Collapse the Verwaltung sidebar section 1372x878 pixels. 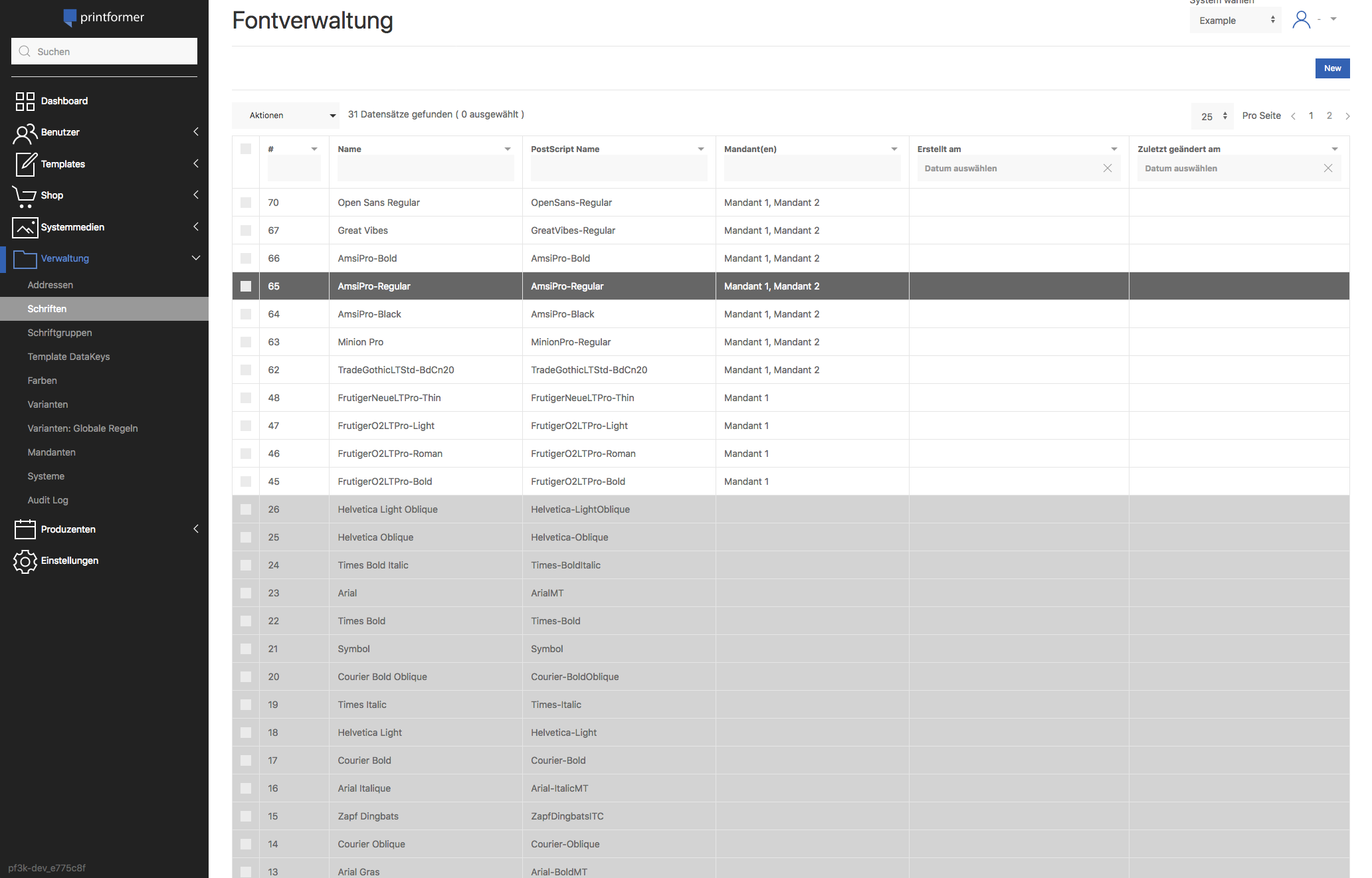click(195, 258)
